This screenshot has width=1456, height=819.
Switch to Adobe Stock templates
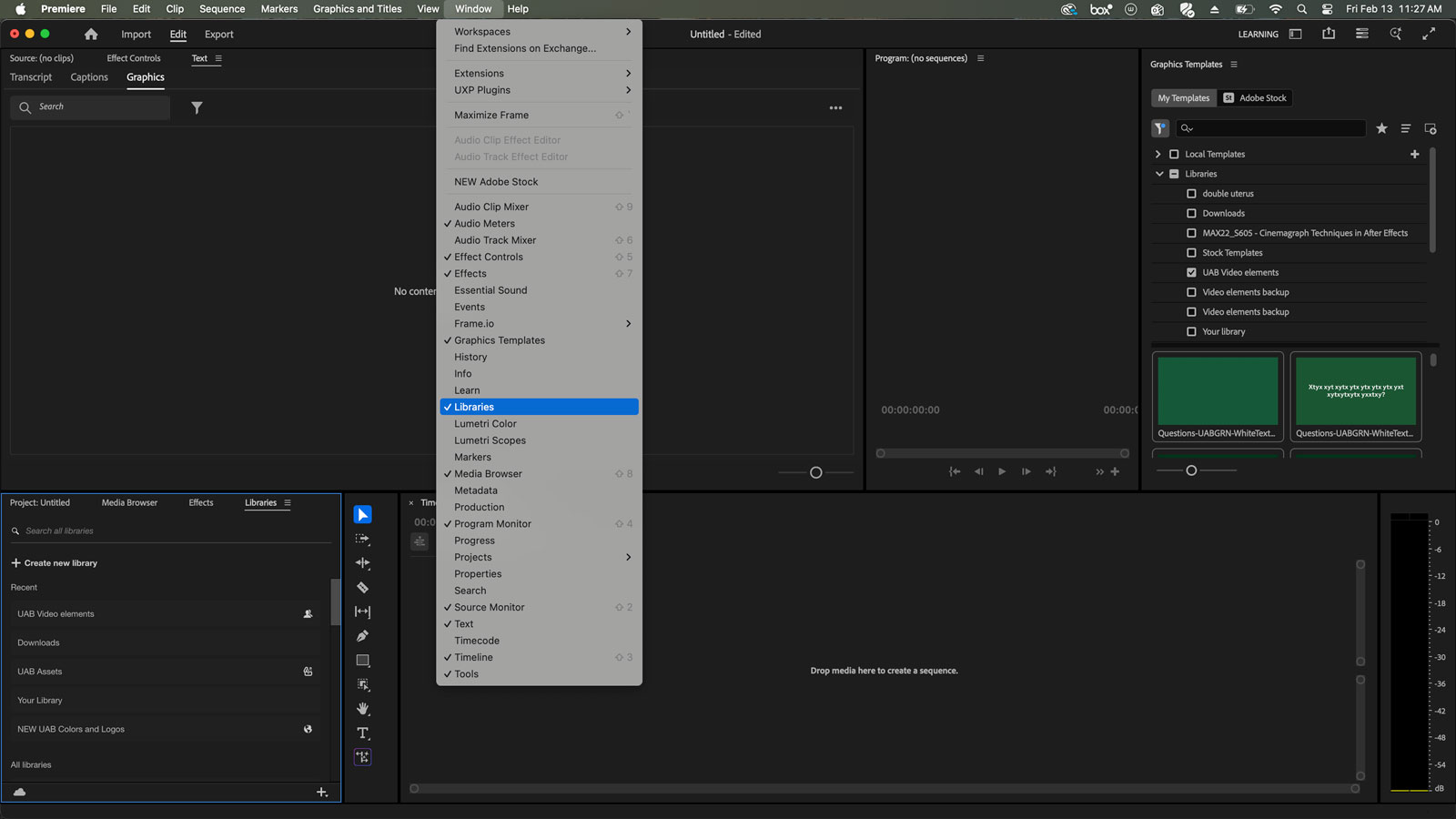pyautogui.click(x=1255, y=98)
